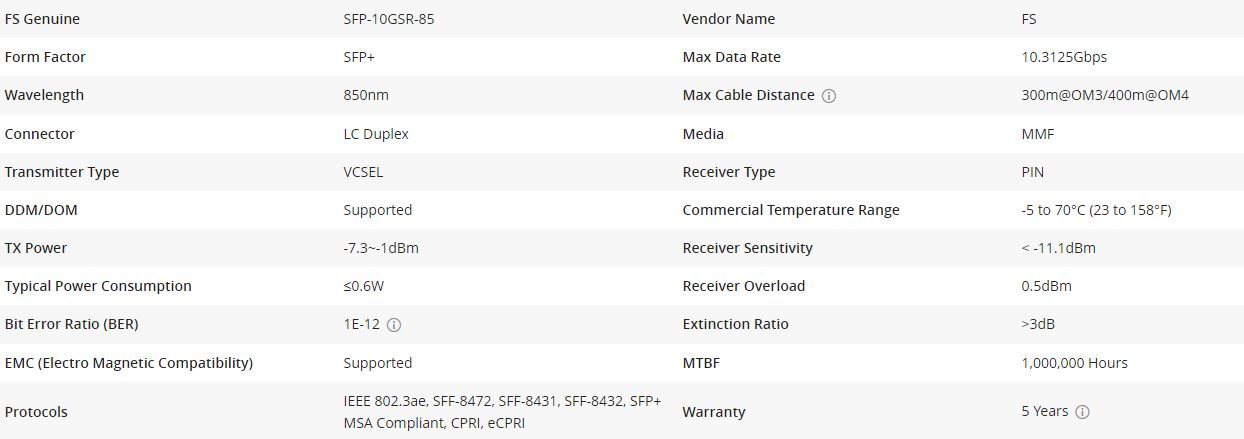
Task: Click the Receiver Type label
Action: (728, 172)
